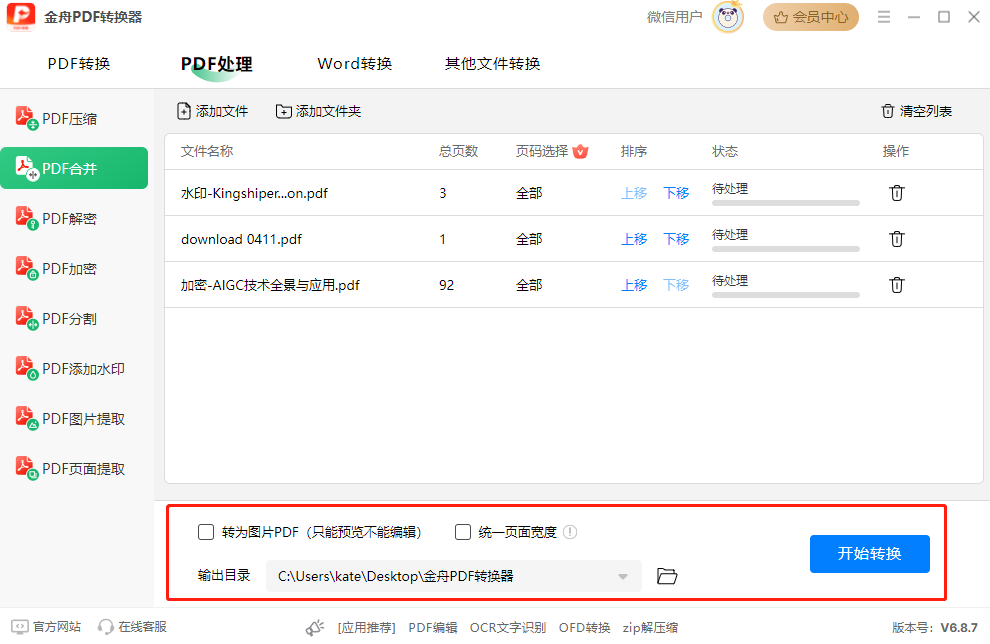Switch to the PDF转换 tab
The image size is (990, 644).
click(79, 64)
